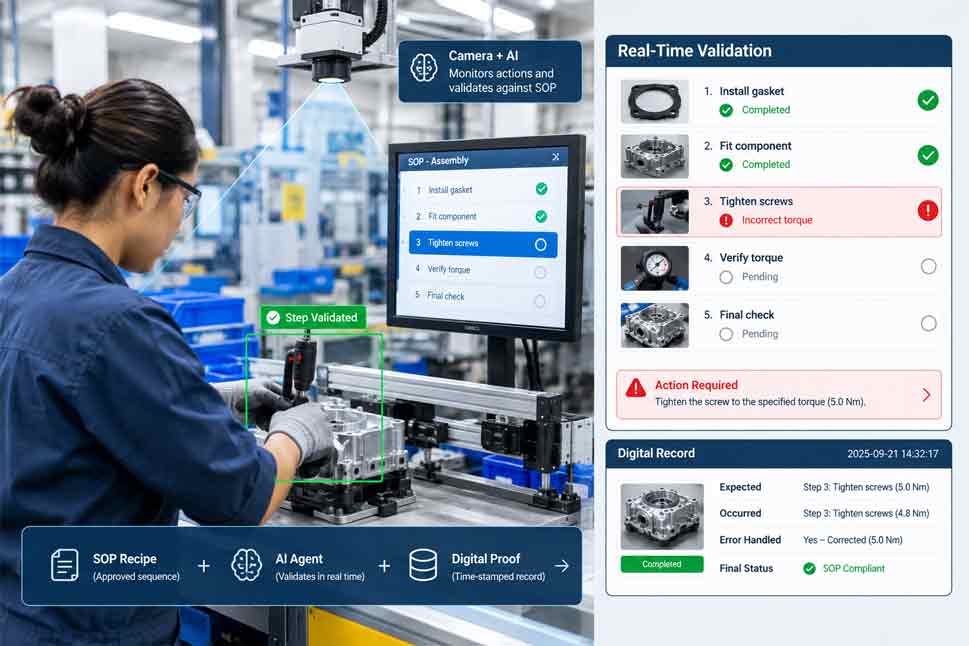The height and width of the screenshot is (646, 969).
Task: Click the Install gasket step title
Action: click(x=751, y=91)
